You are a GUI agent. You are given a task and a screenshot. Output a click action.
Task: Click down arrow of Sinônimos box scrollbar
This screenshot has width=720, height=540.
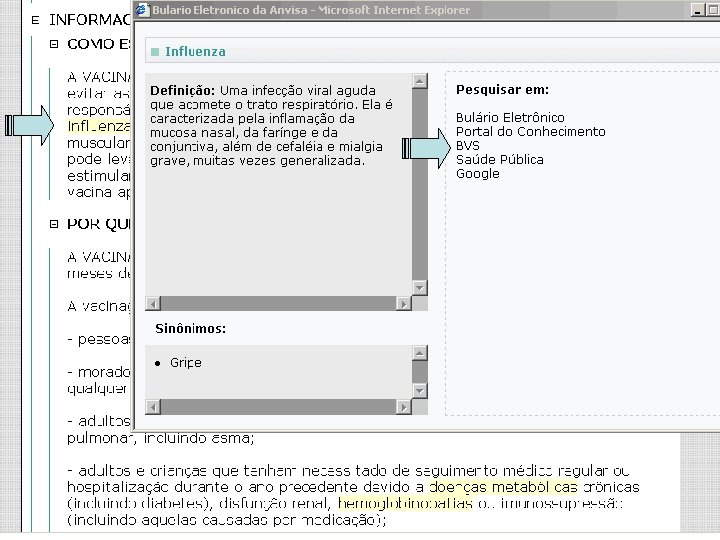click(x=420, y=391)
